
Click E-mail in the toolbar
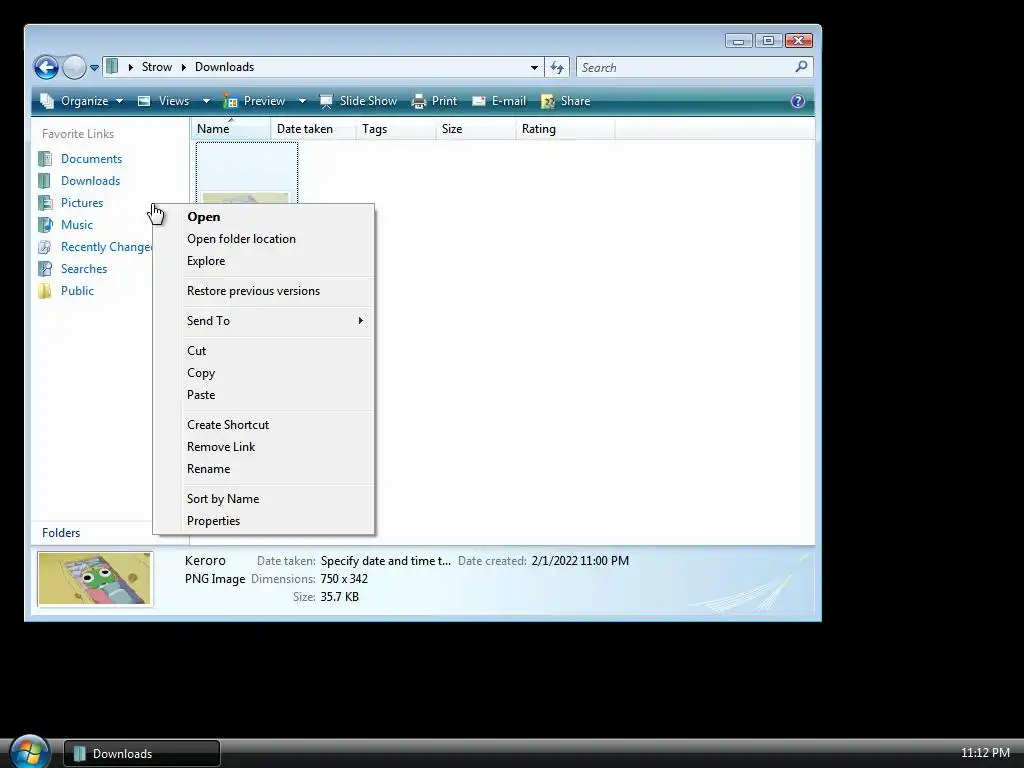499,101
